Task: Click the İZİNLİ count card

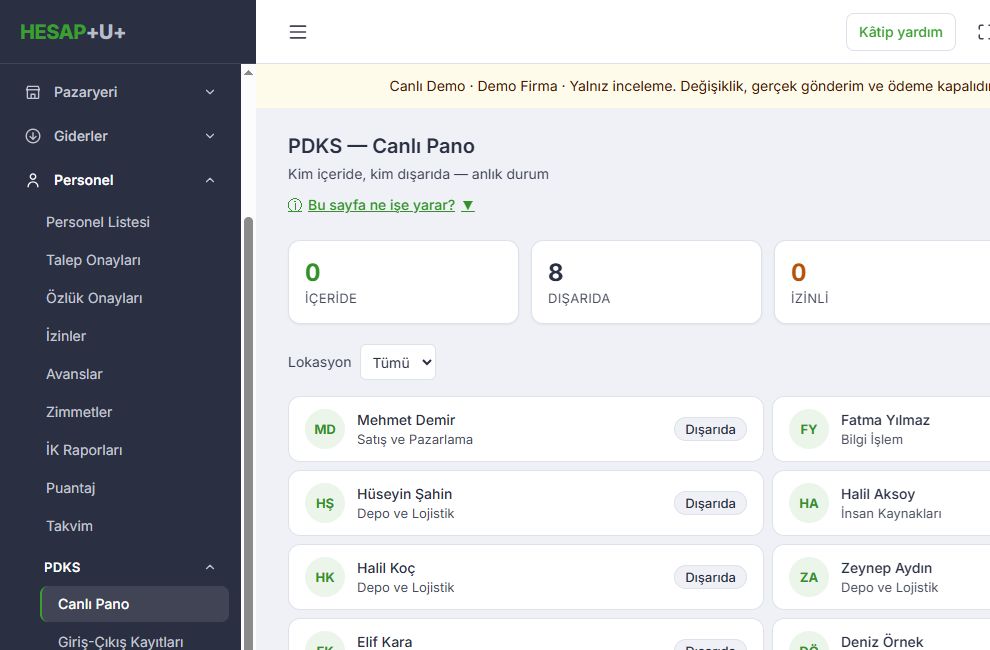Action: point(883,282)
